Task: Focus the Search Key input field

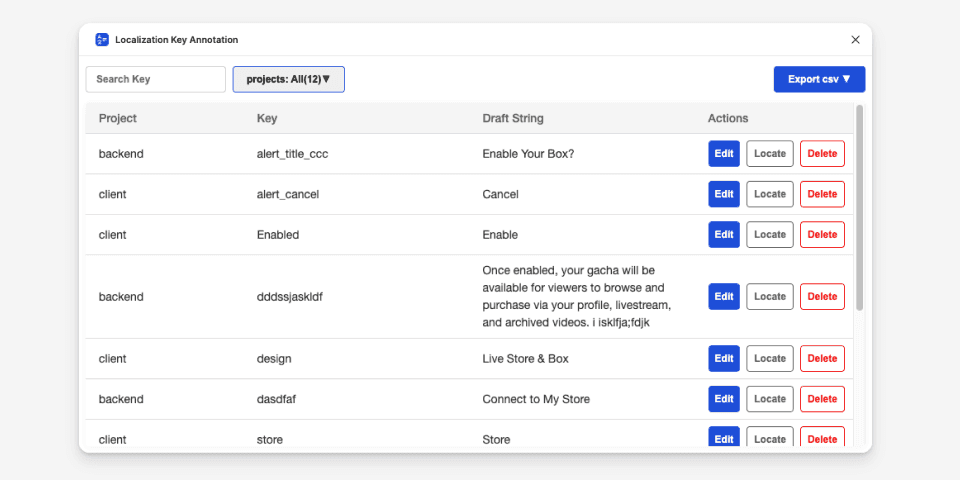Action: click(x=156, y=80)
